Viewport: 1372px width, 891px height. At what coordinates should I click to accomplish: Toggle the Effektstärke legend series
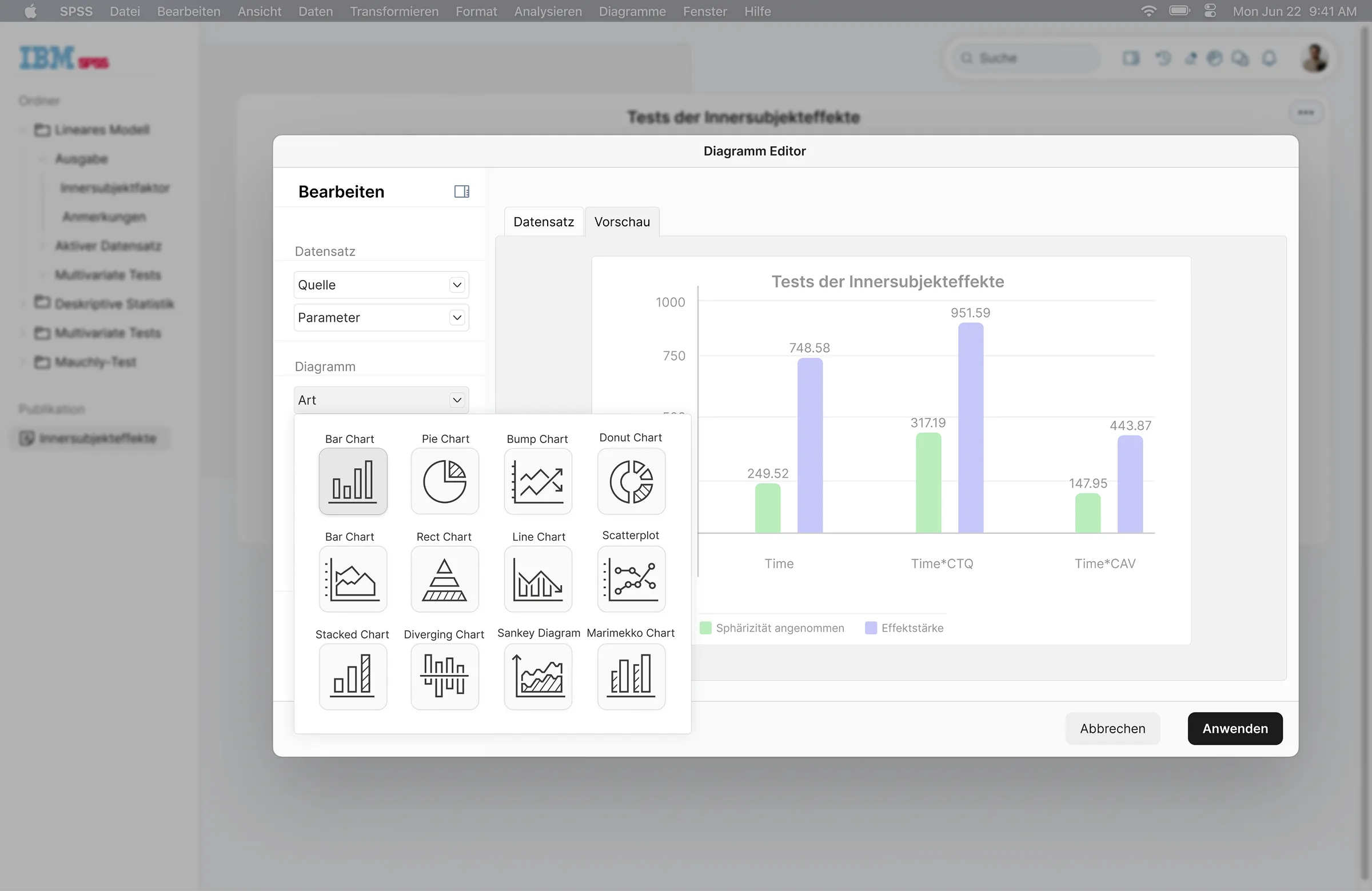point(904,628)
